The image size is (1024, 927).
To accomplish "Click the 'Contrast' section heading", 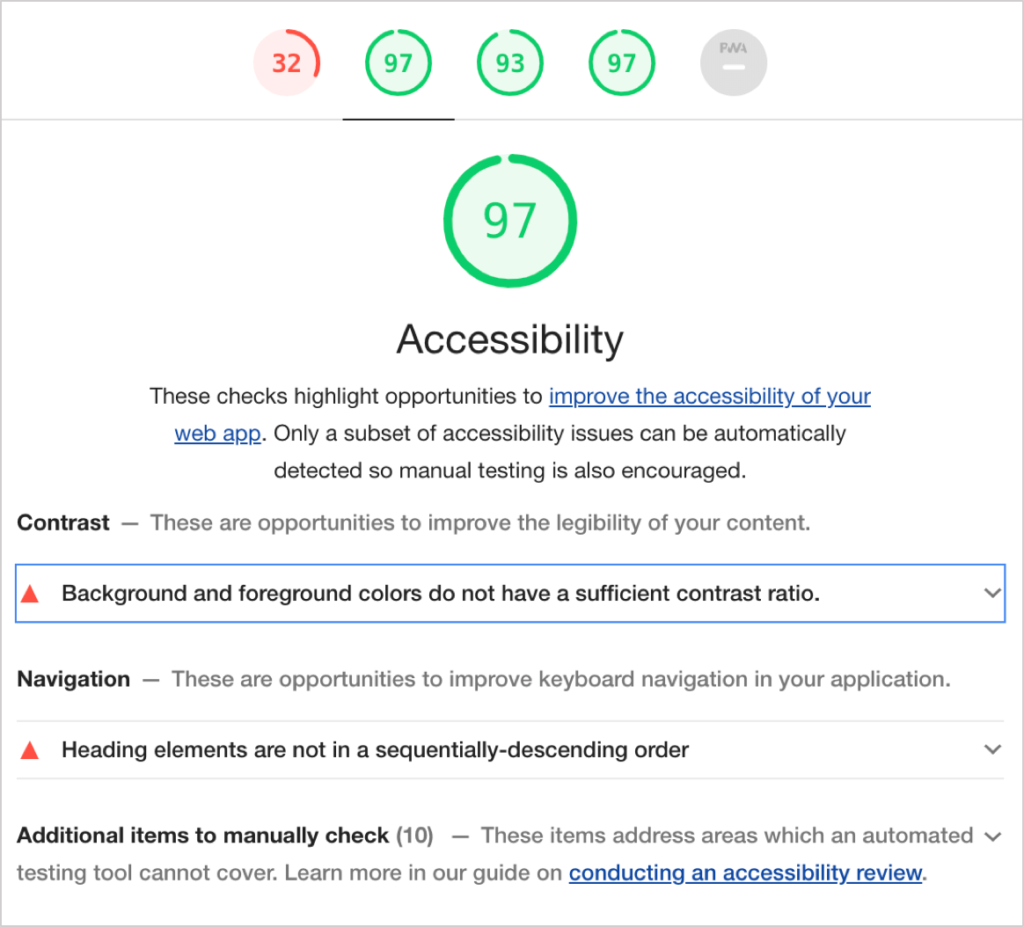I will click(x=63, y=523).
